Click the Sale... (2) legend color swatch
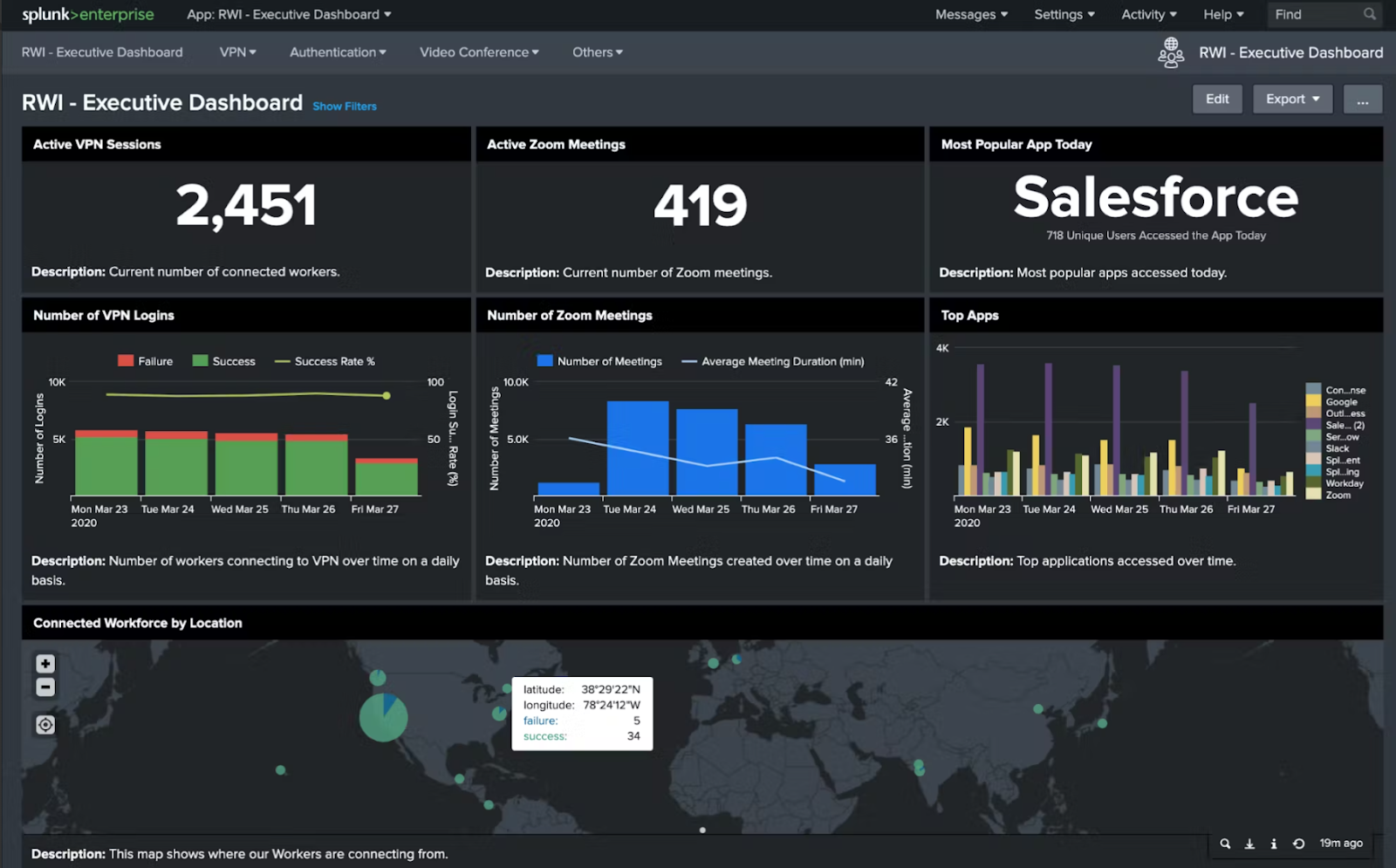Screen dimensions: 1396x868 pyautogui.click(x=1313, y=425)
